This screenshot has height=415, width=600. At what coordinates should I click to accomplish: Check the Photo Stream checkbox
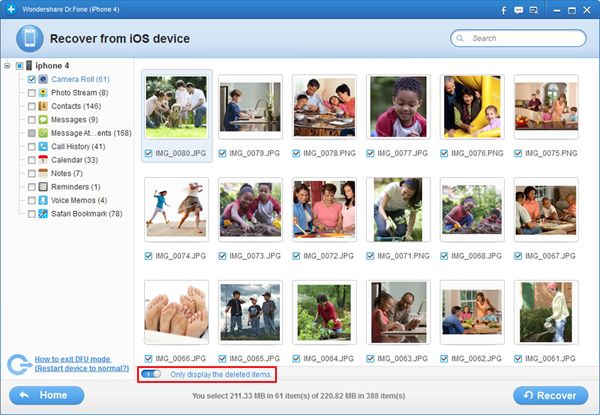[x=32, y=93]
